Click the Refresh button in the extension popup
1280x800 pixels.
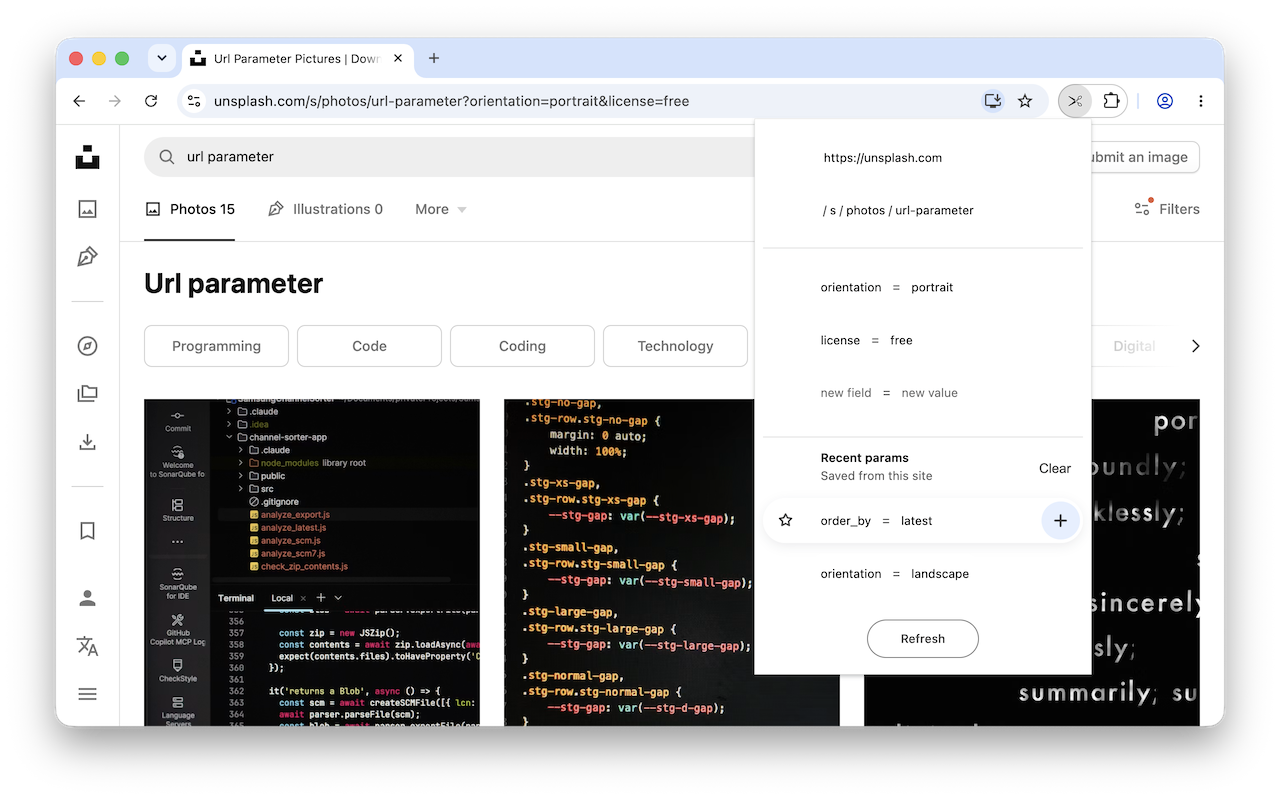pos(922,638)
